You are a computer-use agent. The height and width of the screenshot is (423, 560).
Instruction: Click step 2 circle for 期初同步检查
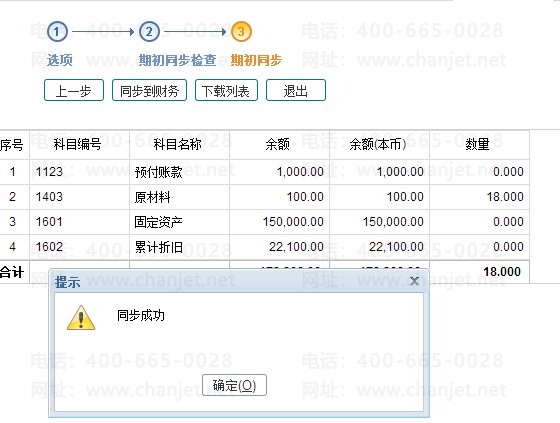pos(149,32)
